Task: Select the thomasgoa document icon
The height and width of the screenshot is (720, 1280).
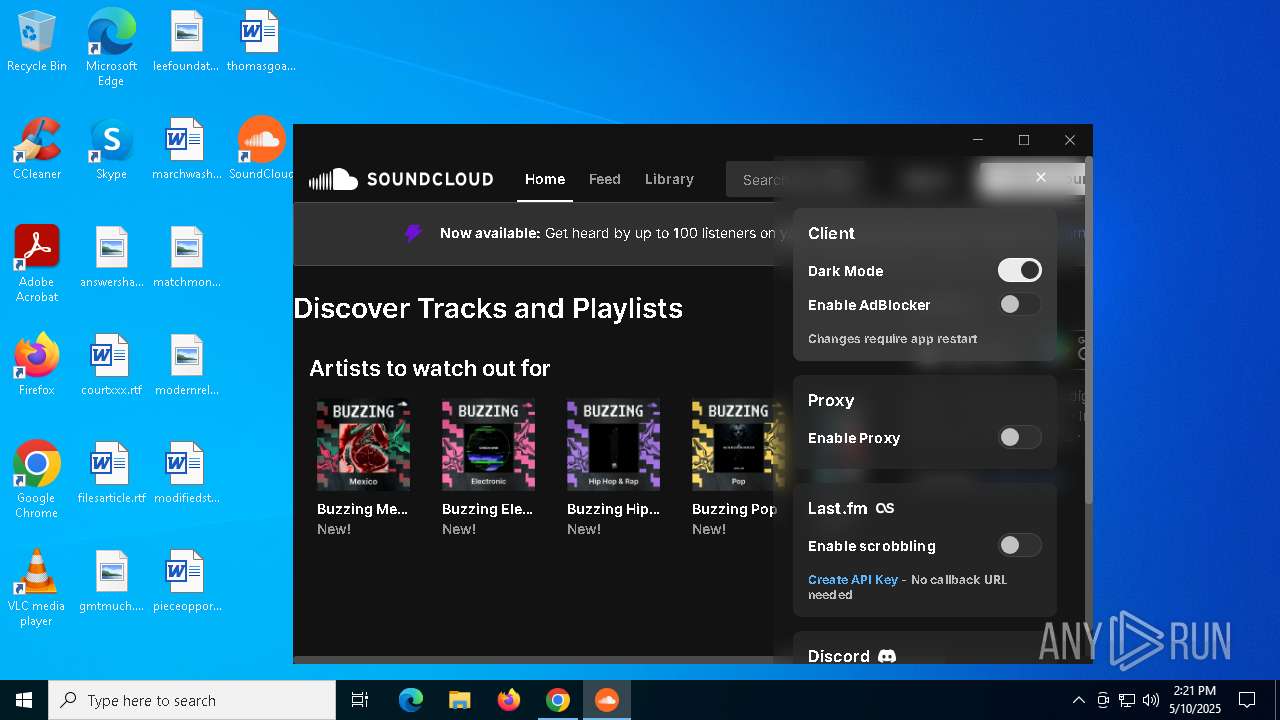Action: (x=261, y=40)
